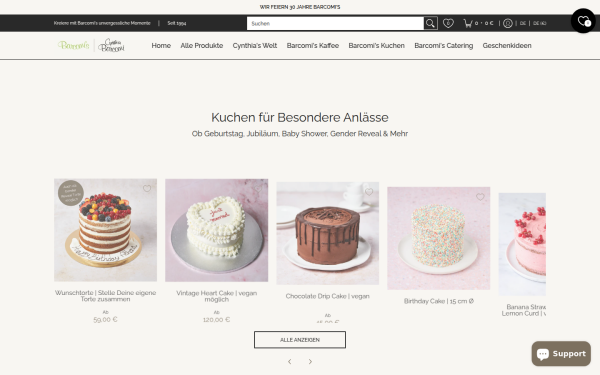Open Banana Strawberry pink cake image

coord(522,244)
